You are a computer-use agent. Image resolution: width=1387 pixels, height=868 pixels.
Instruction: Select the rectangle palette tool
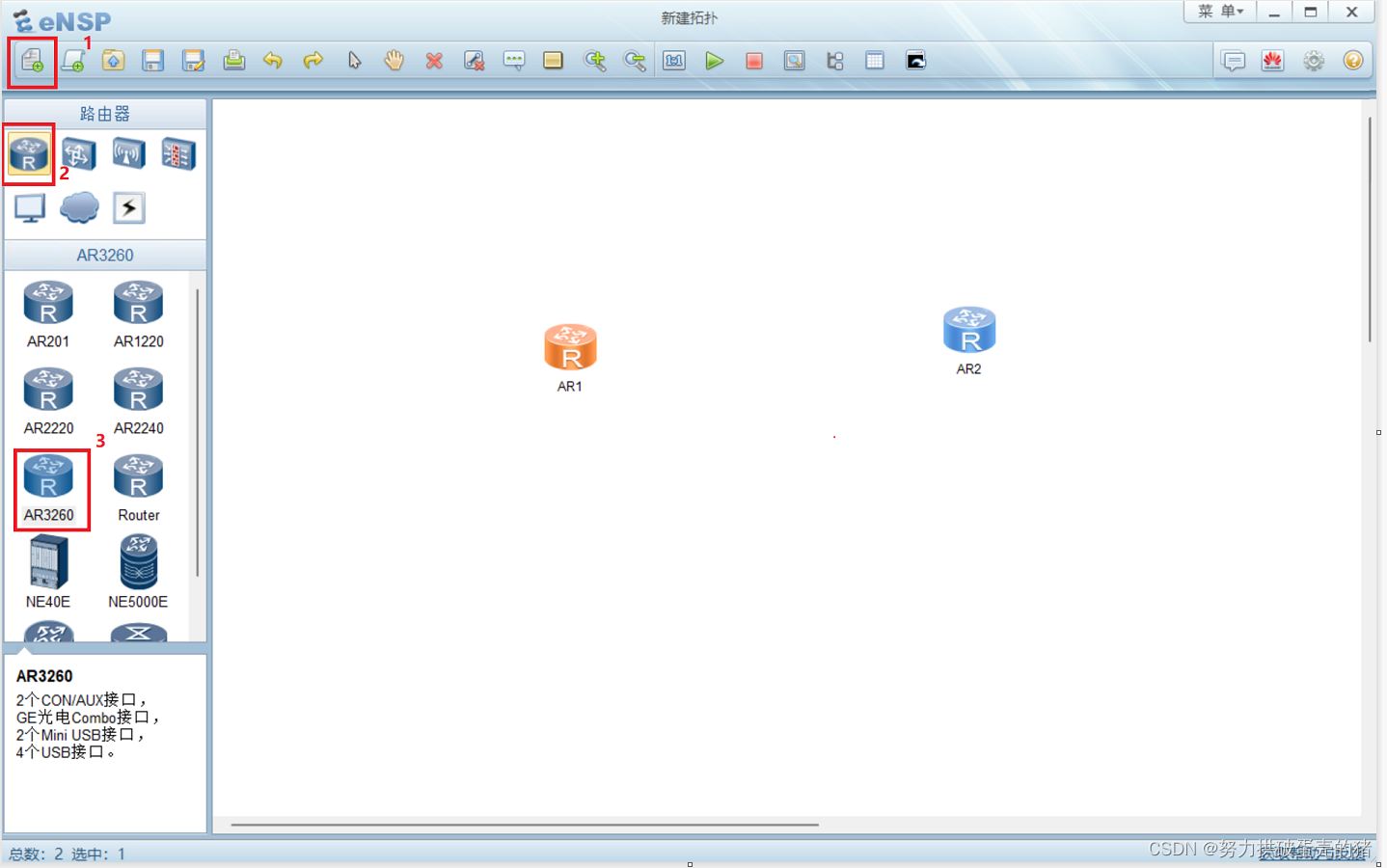point(553,61)
